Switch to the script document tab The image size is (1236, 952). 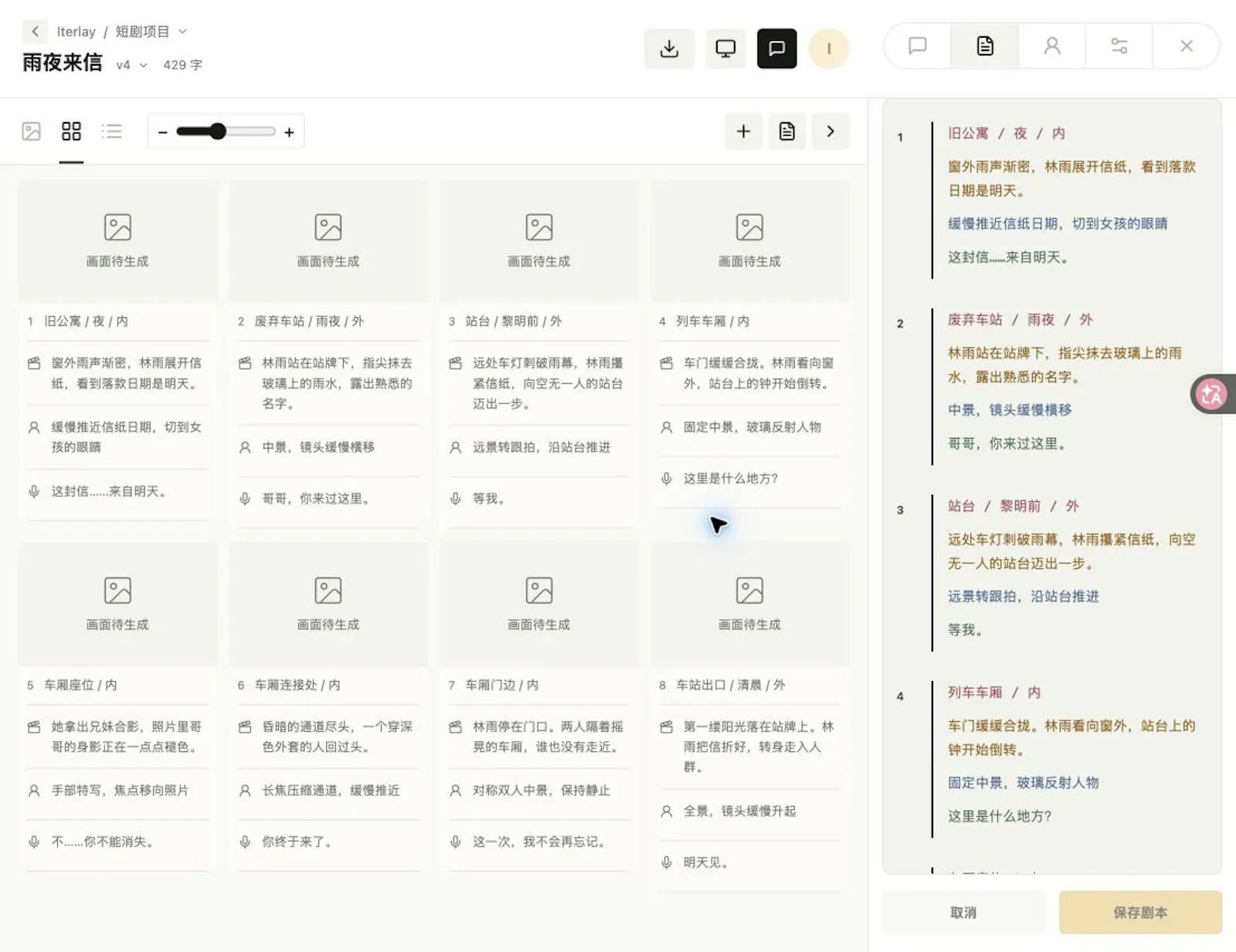[985, 46]
